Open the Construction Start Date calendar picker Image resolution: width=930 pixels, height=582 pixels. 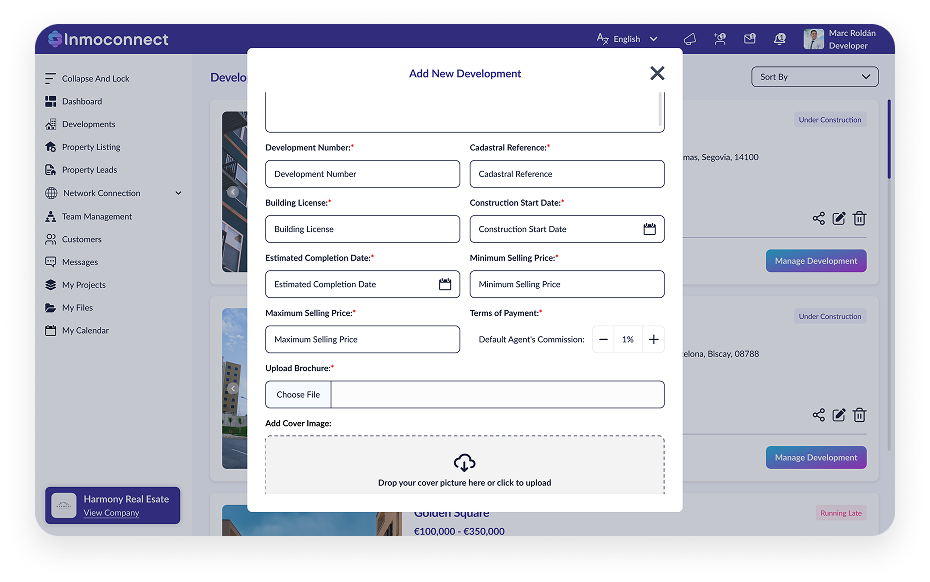[649, 229]
